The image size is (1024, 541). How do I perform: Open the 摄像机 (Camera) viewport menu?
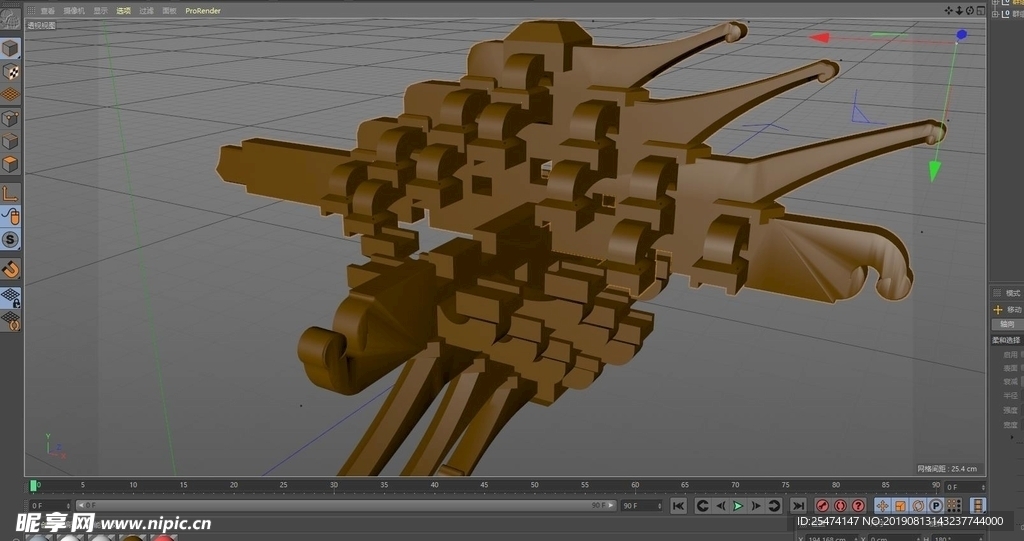click(x=74, y=11)
